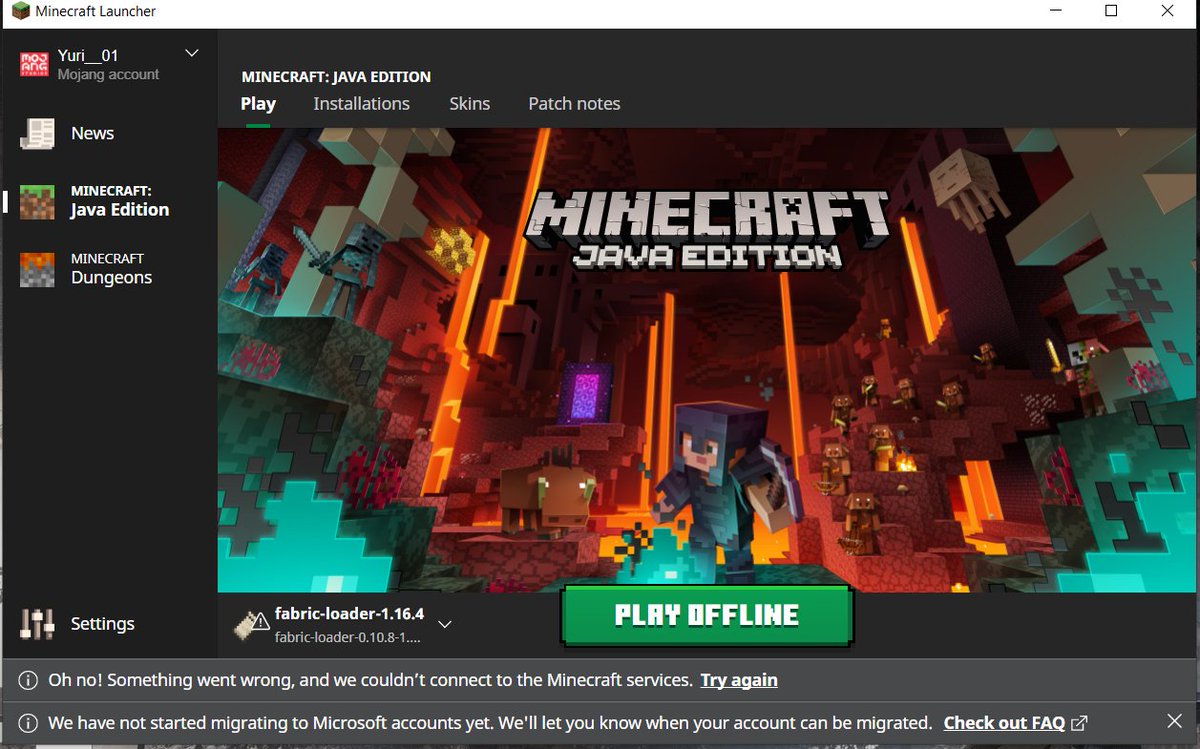Open the Skins tab
The width and height of the screenshot is (1200, 749).
tap(469, 104)
